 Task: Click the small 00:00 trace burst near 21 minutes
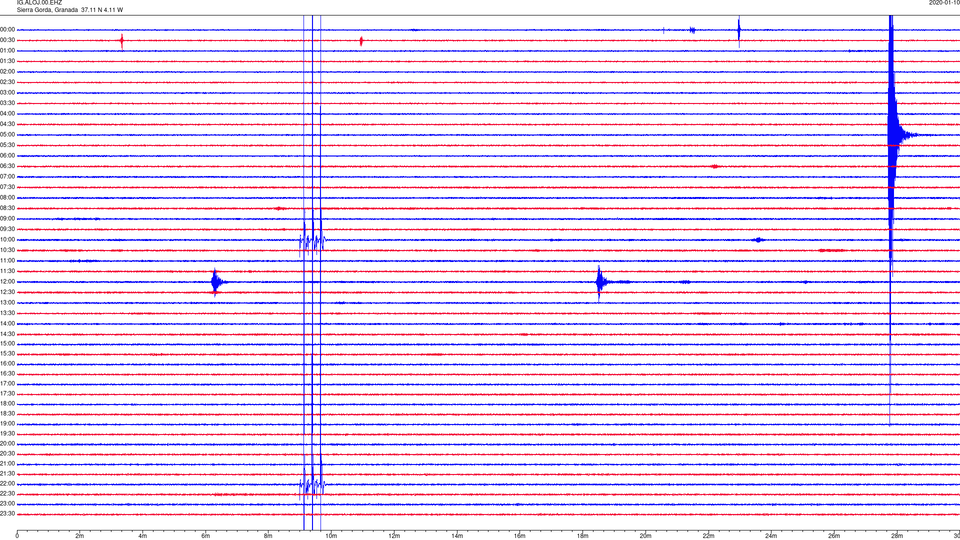pyautogui.click(x=692, y=30)
